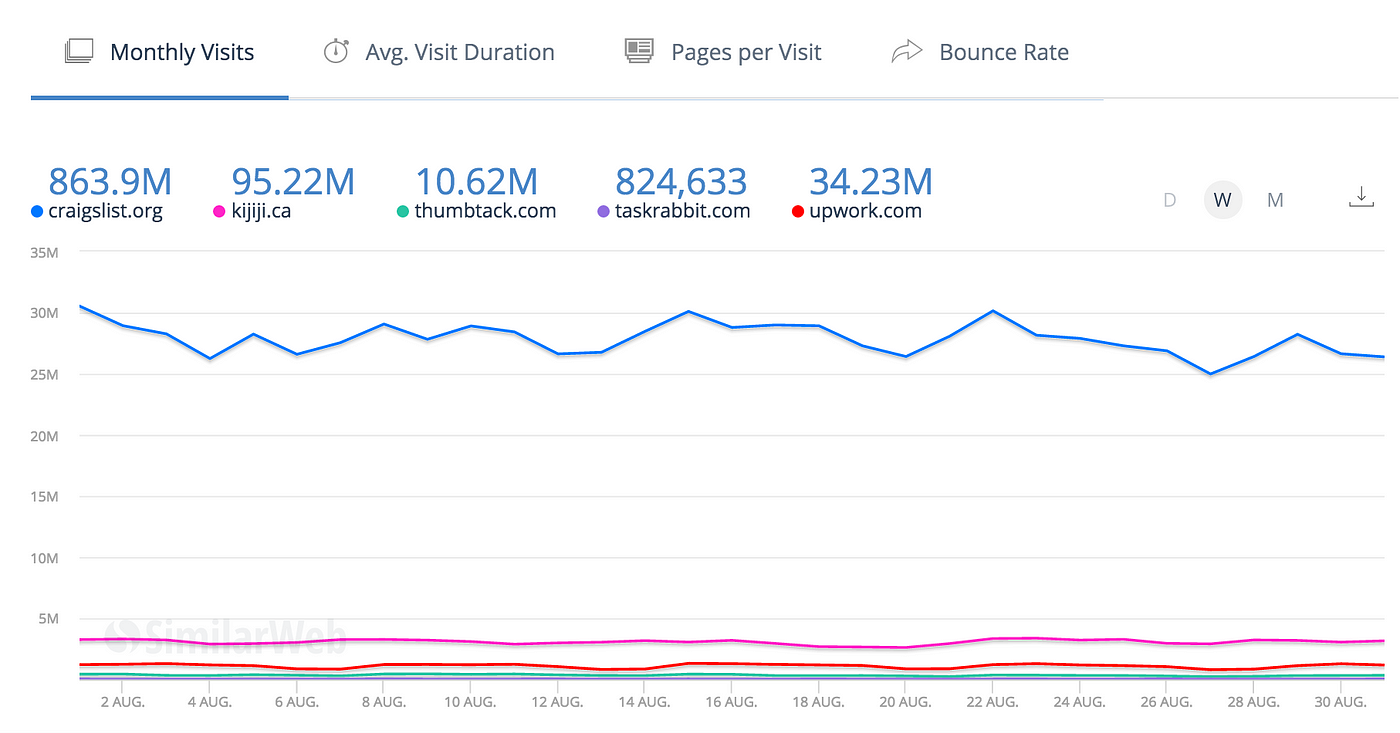Click the 30 AUG. x-axis label
This screenshot has height=733, width=1400.
[x=1339, y=702]
